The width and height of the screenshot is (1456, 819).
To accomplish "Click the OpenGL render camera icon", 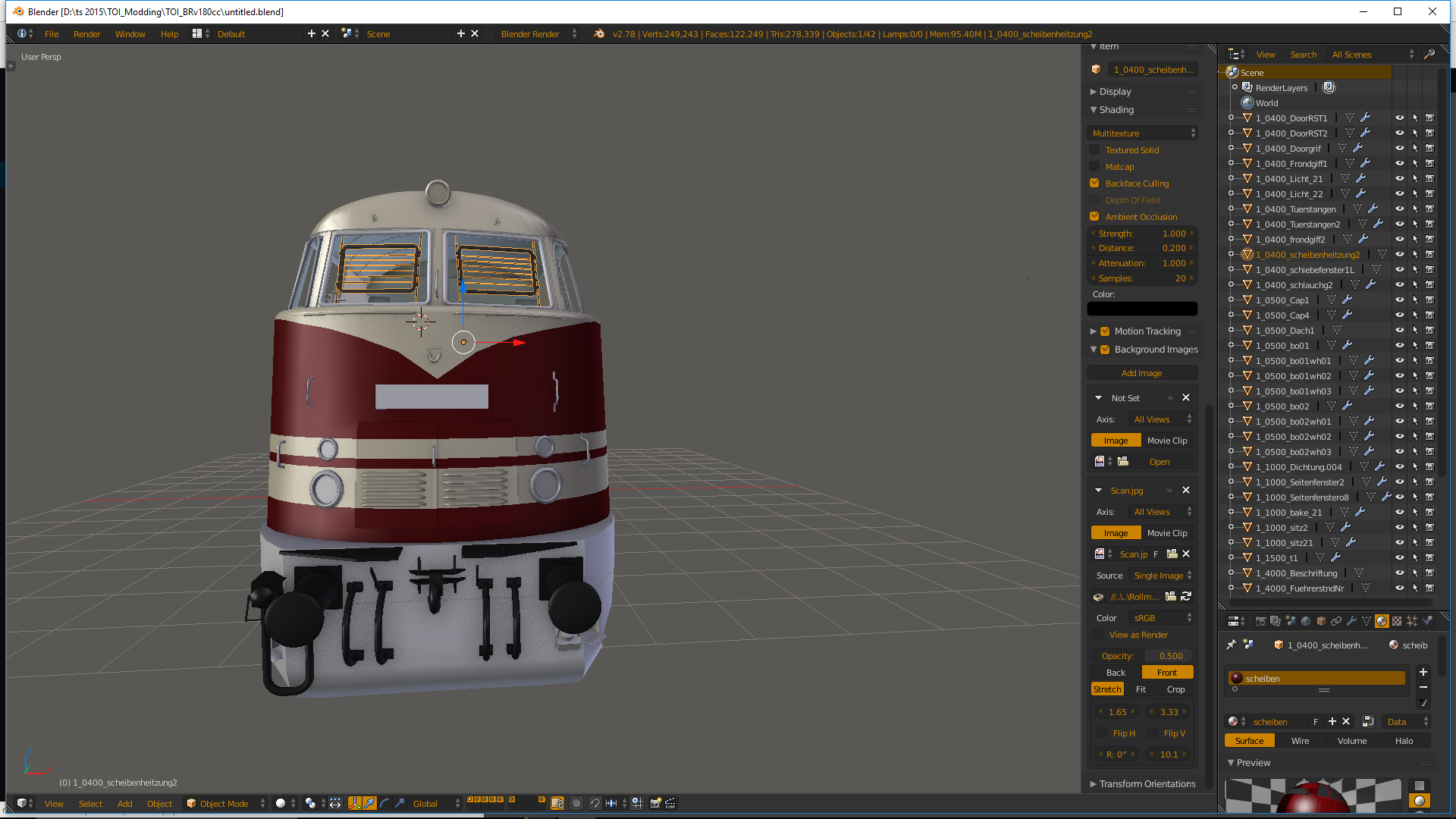I will (656, 803).
